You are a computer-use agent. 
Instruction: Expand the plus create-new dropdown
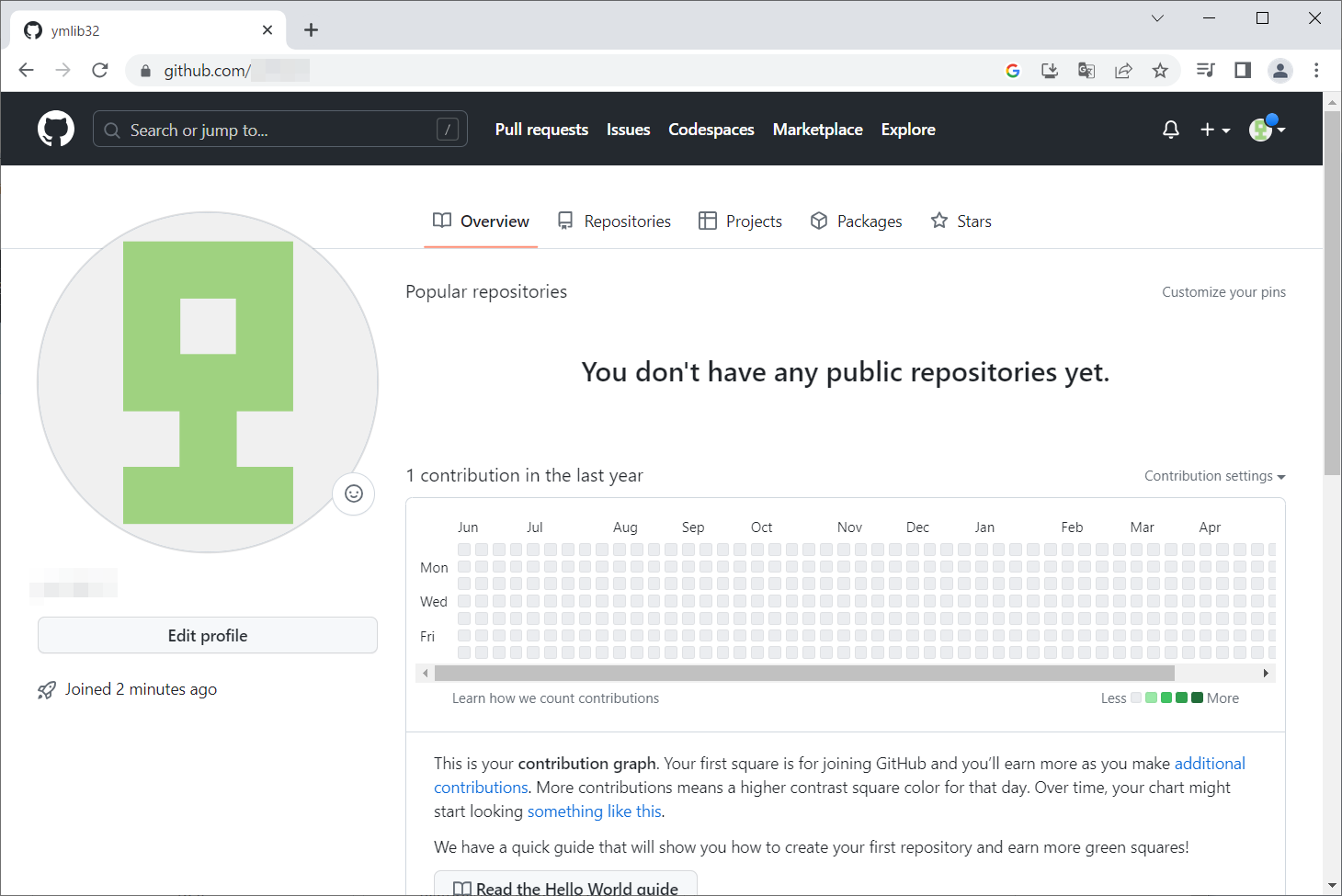tap(1214, 130)
